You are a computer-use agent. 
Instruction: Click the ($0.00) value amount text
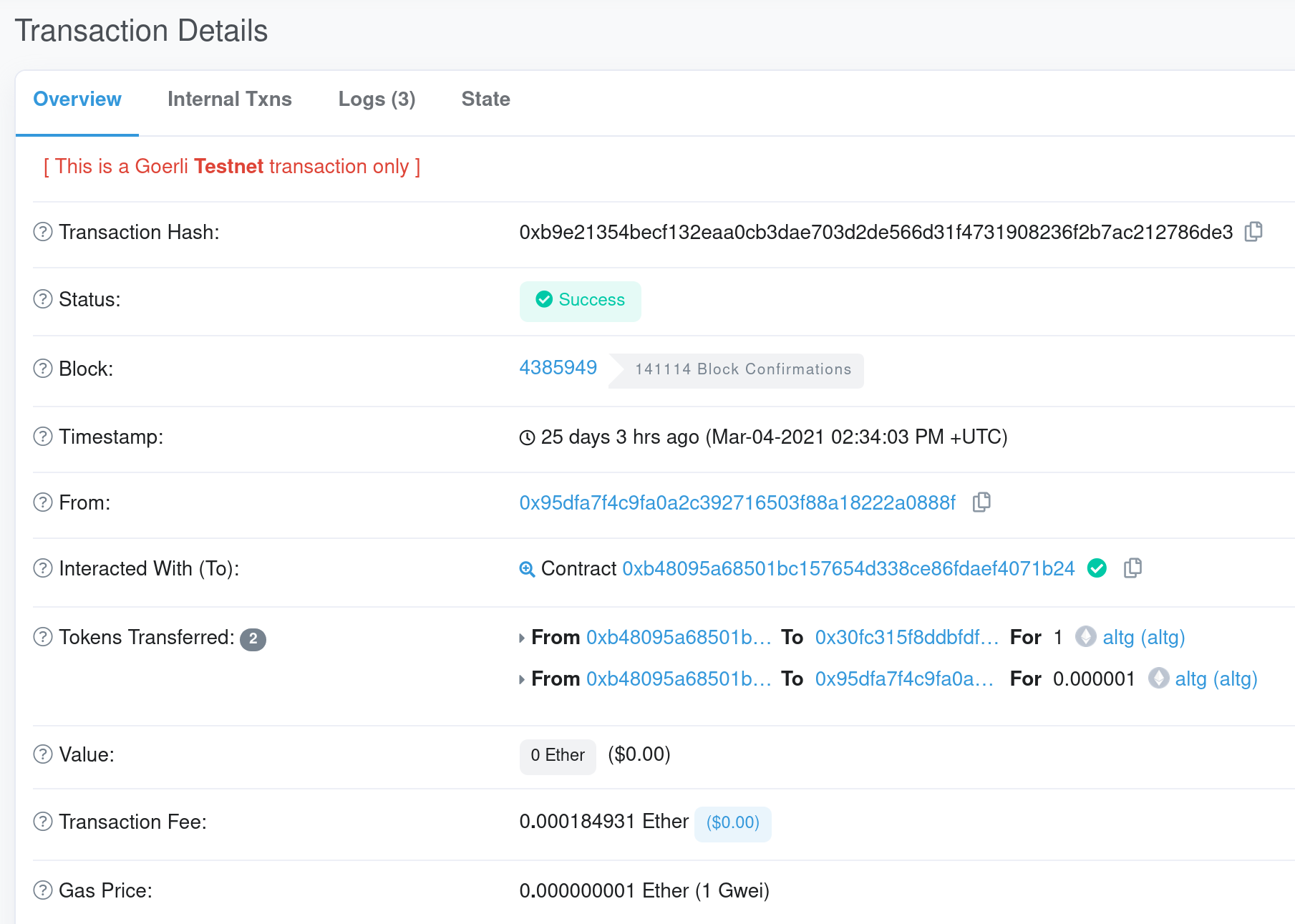click(x=639, y=754)
